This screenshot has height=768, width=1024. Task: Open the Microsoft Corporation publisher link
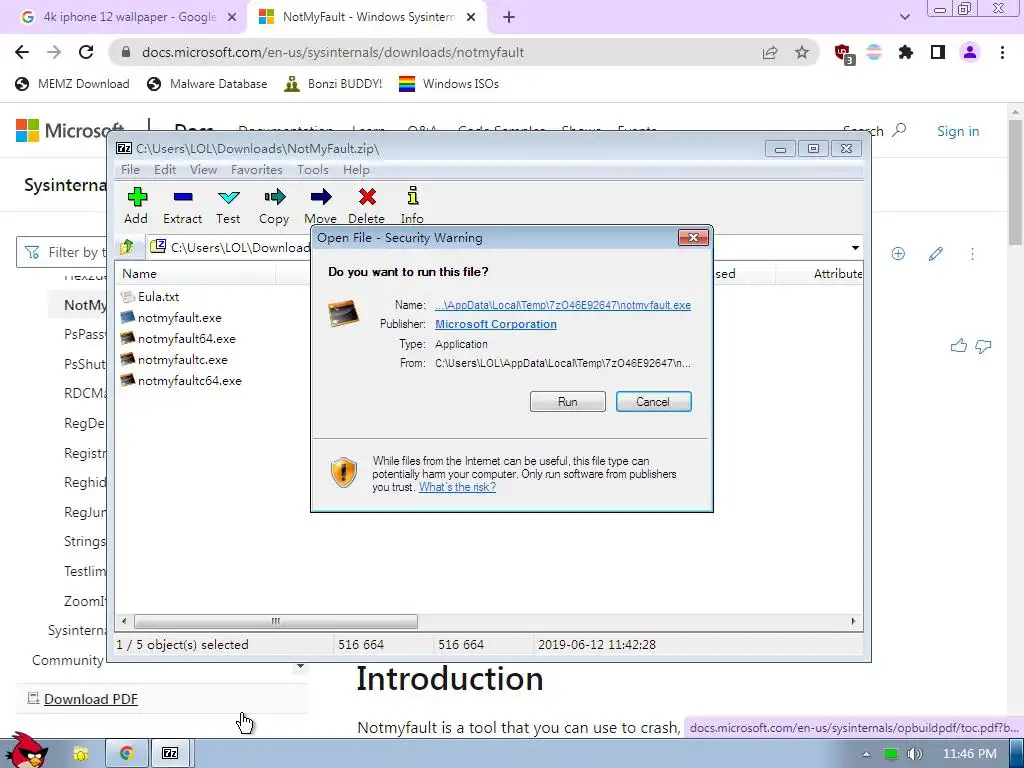[x=496, y=324]
